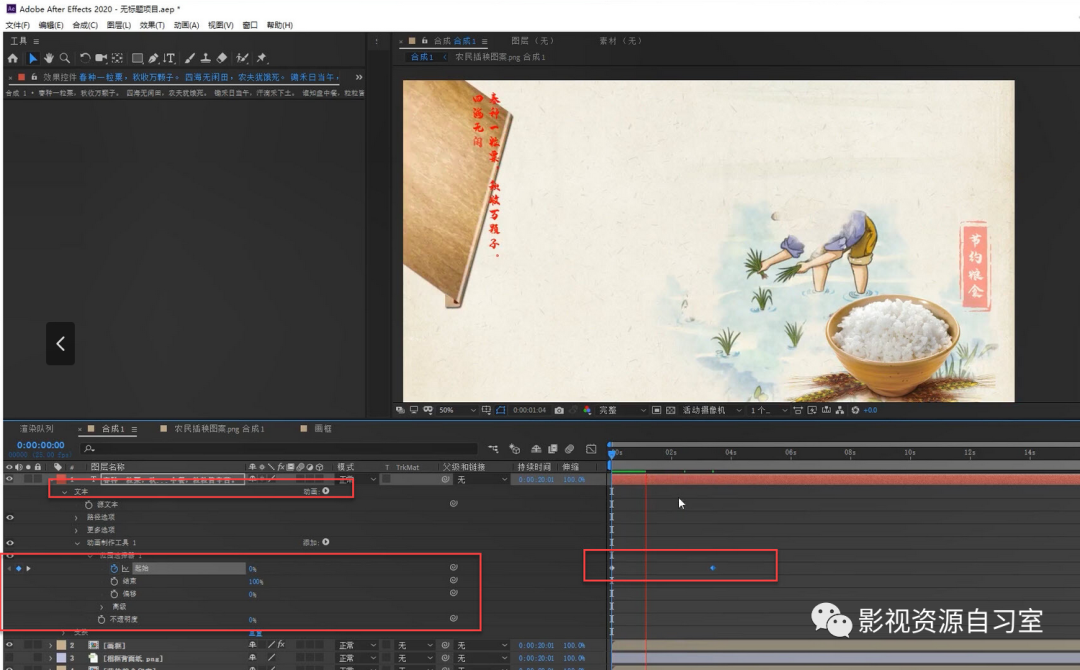
Task: Toggle stopwatch for 结束 property
Action: [x=114, y=581]
